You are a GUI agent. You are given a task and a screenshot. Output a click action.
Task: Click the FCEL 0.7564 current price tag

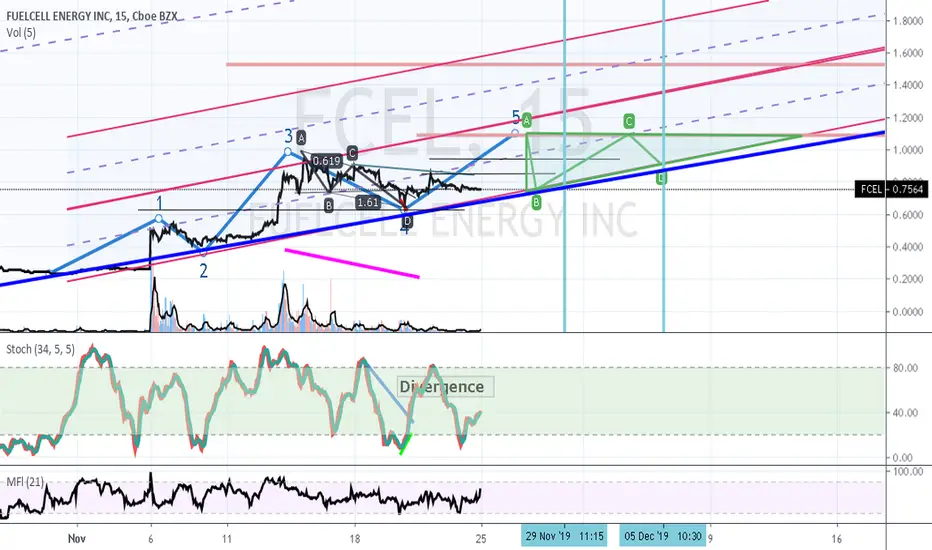pyautogui.click(x=892, y=189)
